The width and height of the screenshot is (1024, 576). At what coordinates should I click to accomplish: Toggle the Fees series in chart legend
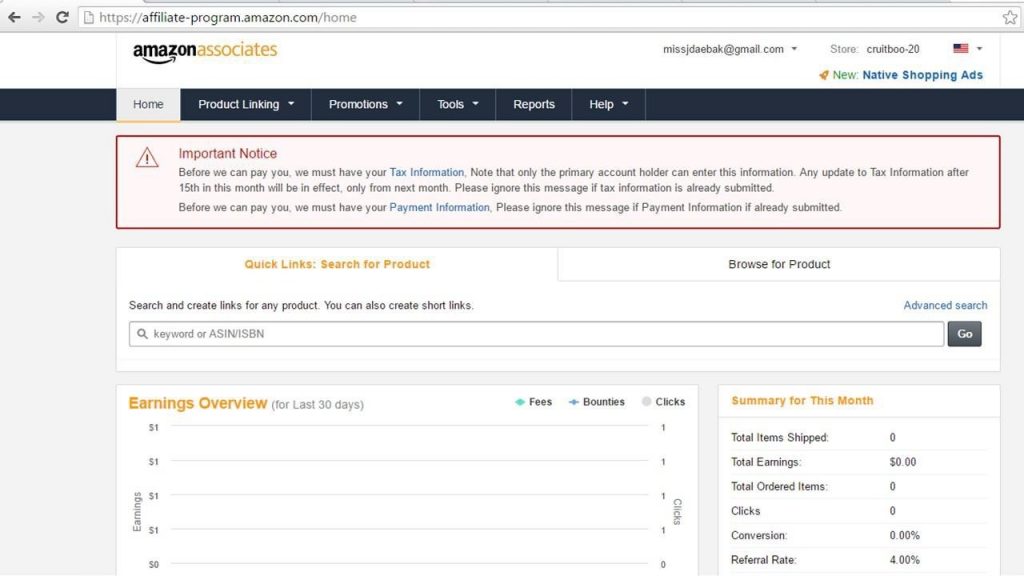(x=534, y=402)
